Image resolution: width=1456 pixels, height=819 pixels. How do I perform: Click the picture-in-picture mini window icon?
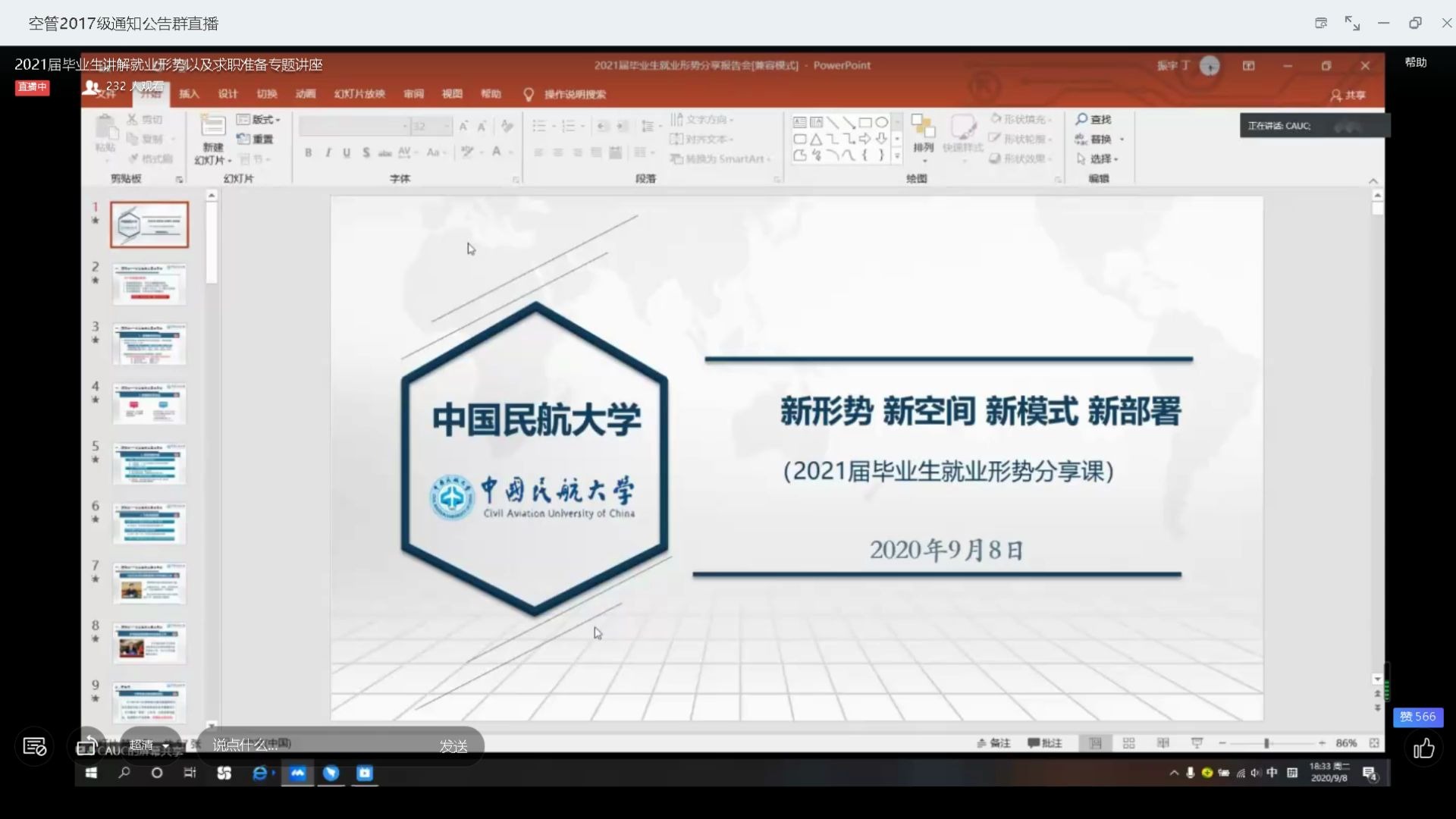[x=1320, y=24]
